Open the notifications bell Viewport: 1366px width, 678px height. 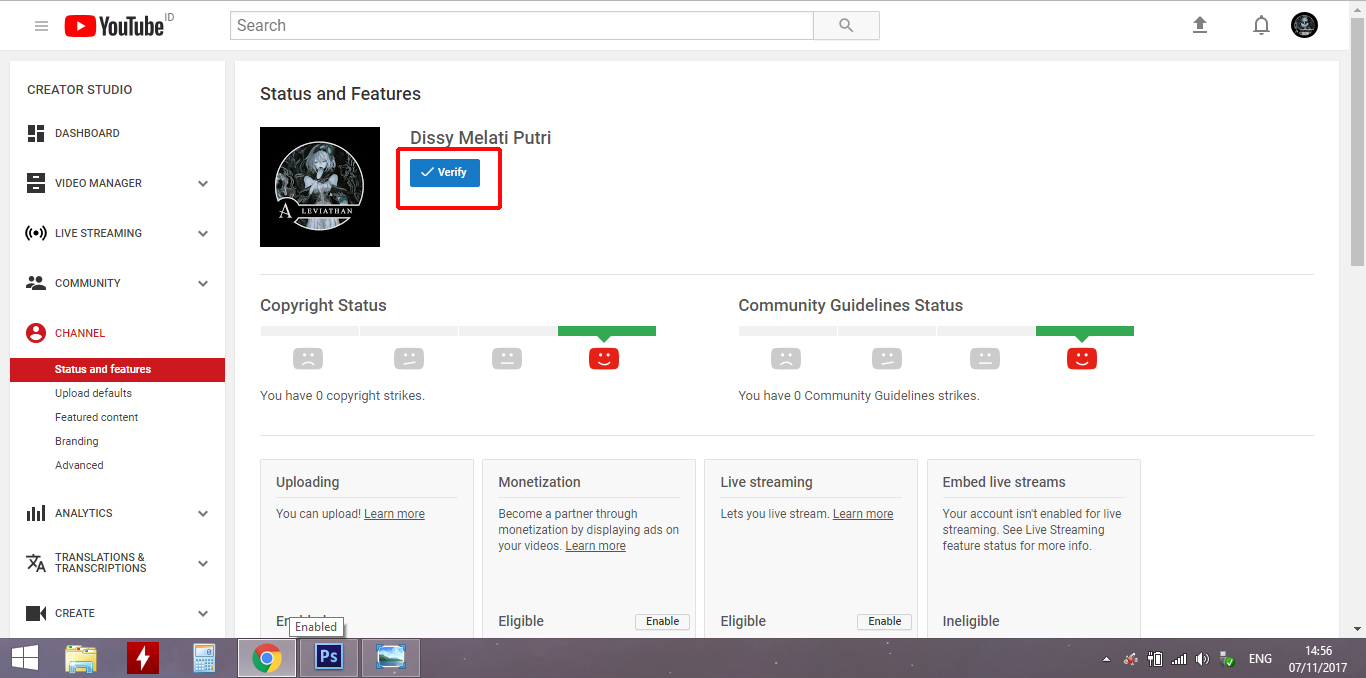[1261, 25]
